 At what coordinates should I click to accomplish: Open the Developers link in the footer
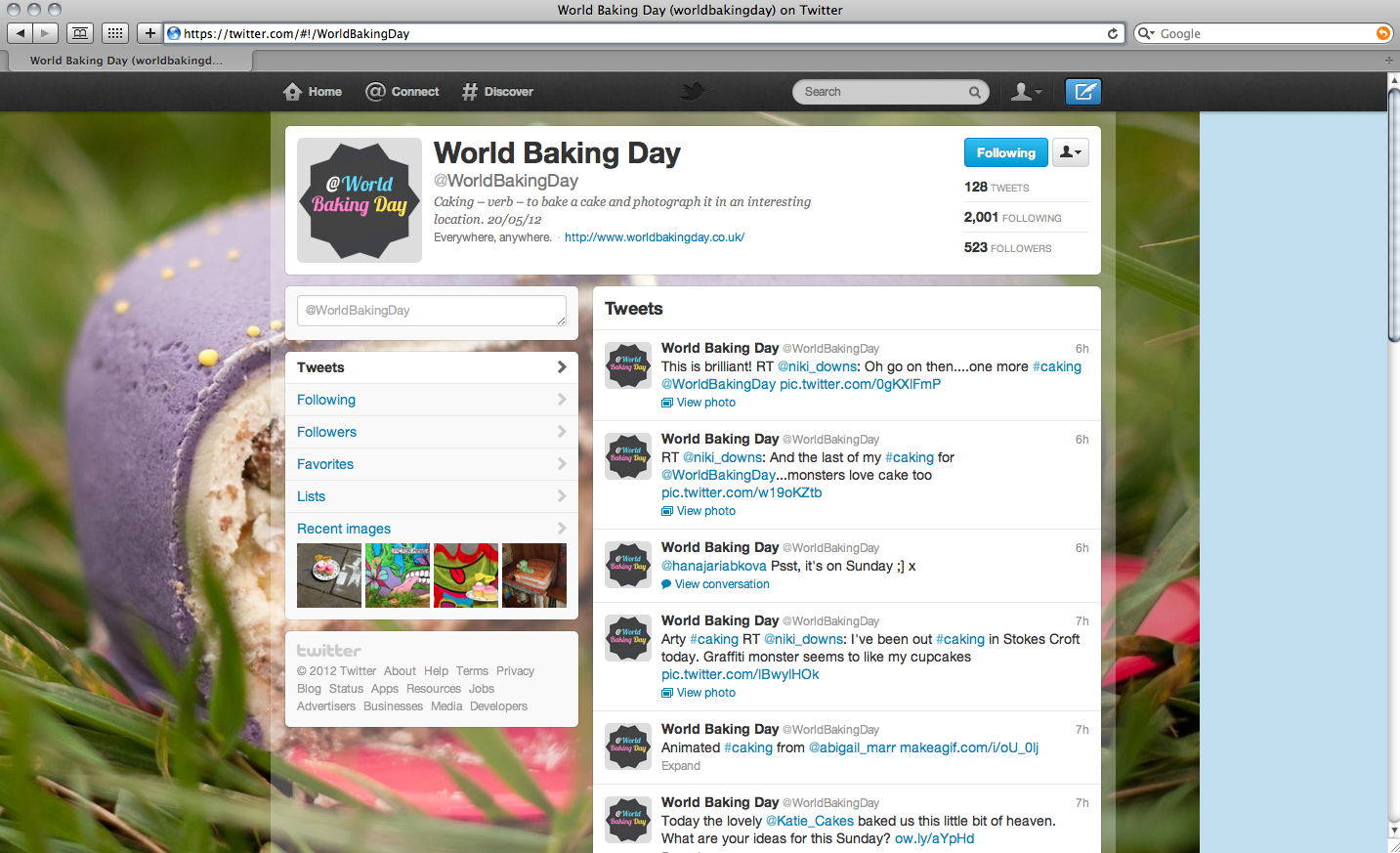click(498, 706)
